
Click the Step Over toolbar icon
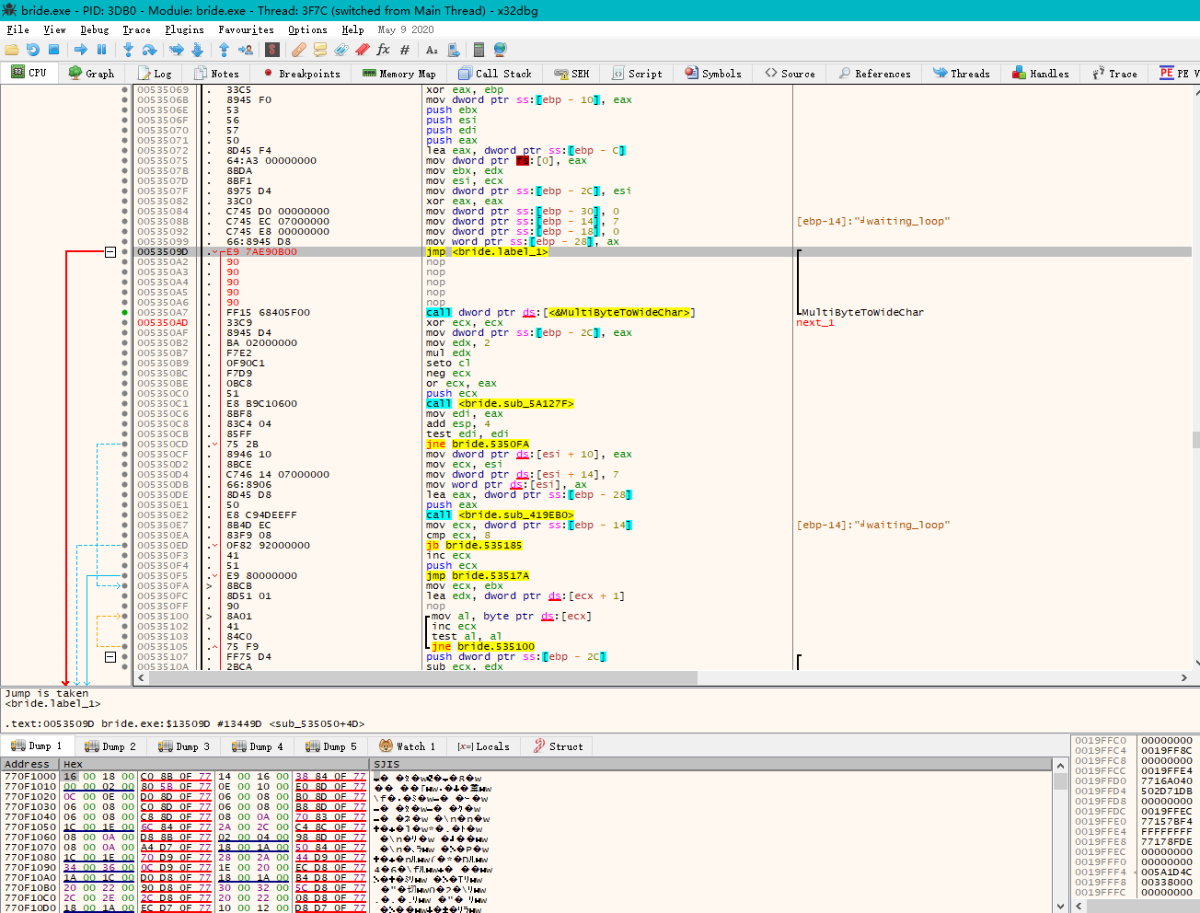click(x=149, y=49)
